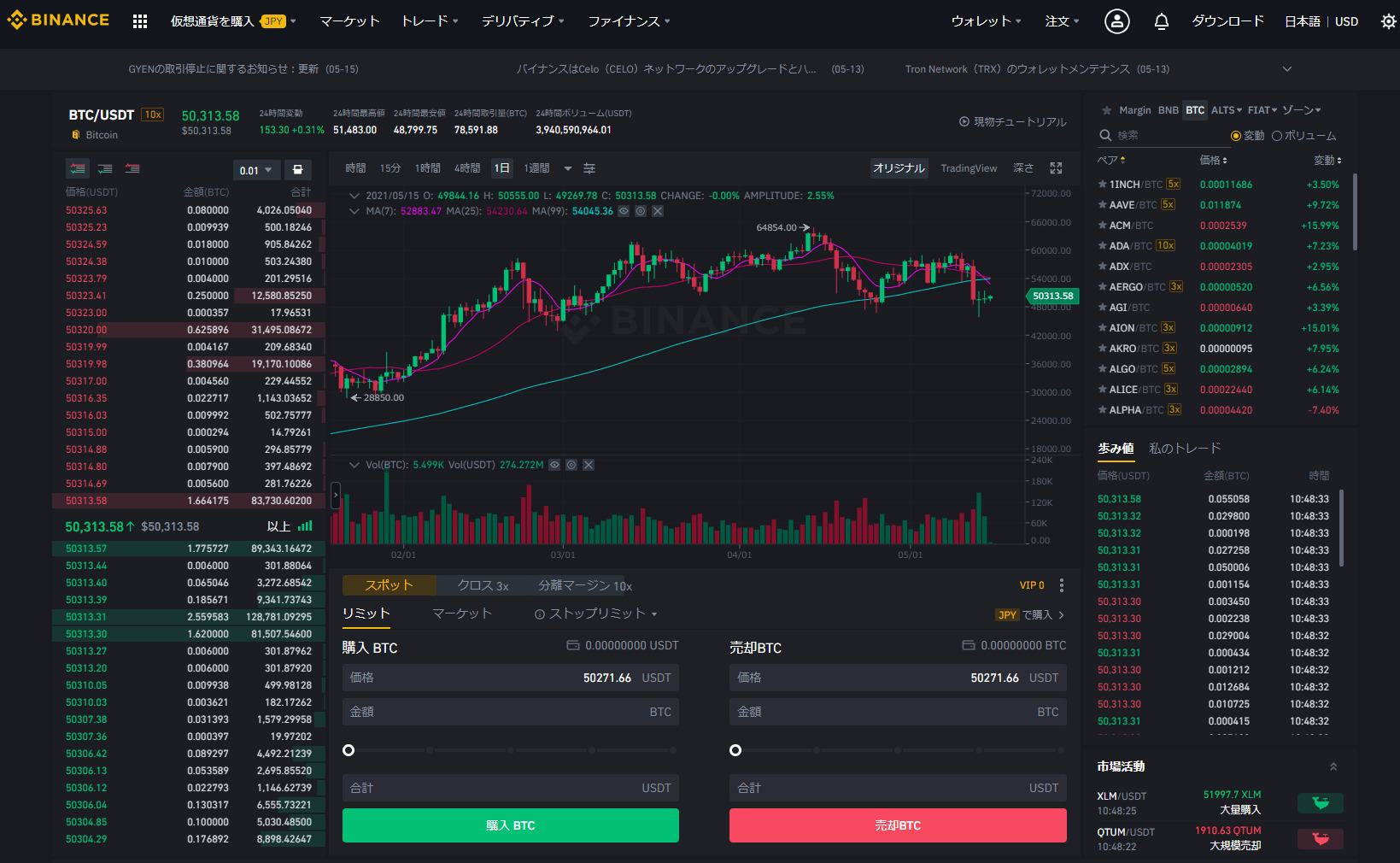Open the settings gear icon
1400x863 pixels.
(1388, 21)
